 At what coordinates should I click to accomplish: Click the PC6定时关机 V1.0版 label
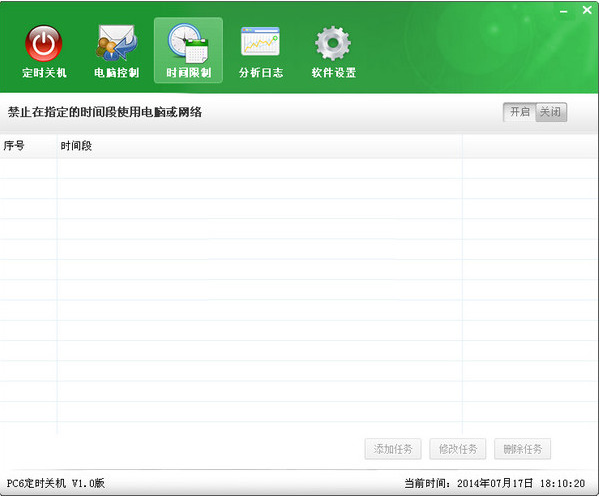(56, 483)
